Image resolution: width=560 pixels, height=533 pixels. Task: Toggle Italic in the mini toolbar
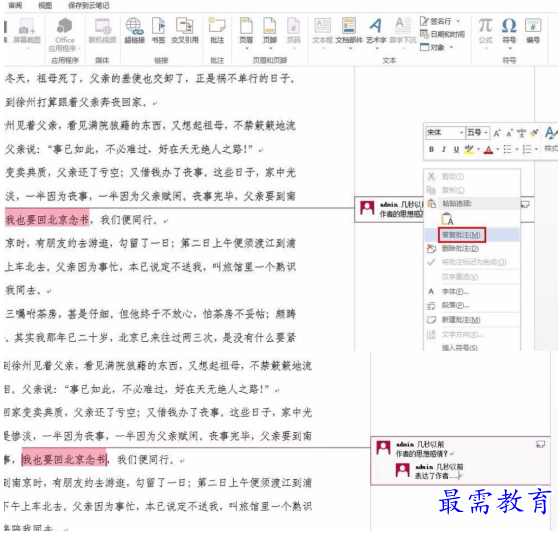[x=444, y=149]
